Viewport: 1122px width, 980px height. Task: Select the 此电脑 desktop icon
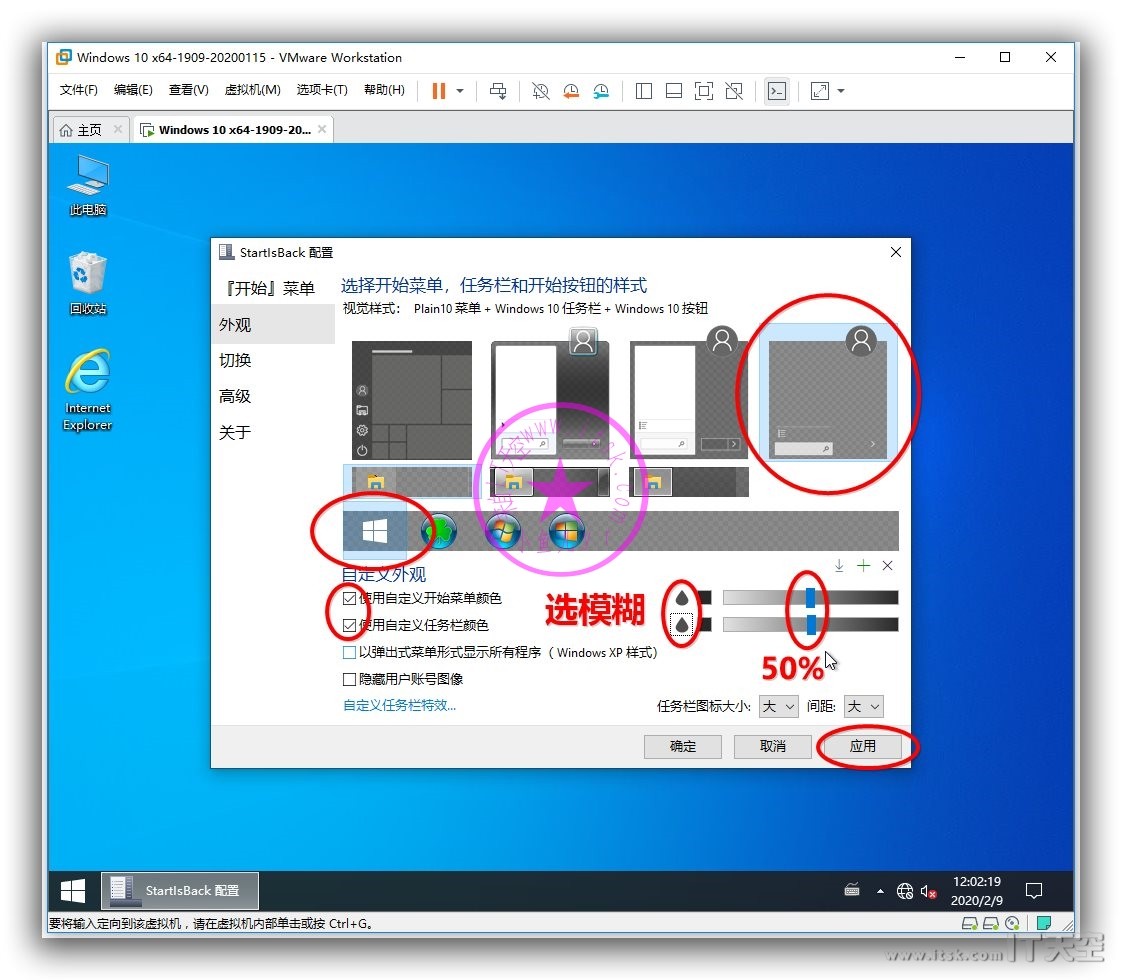click(x=87, y=185)
